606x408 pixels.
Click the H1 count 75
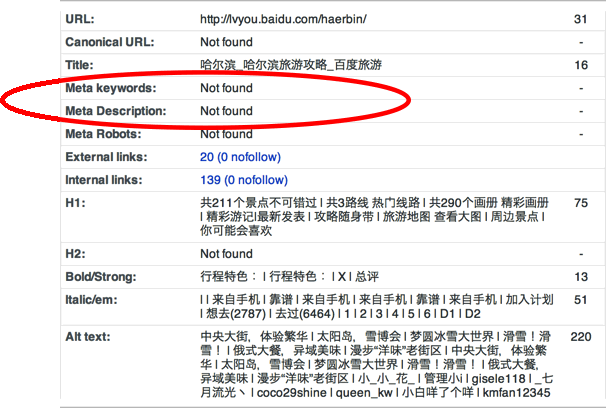581,203
